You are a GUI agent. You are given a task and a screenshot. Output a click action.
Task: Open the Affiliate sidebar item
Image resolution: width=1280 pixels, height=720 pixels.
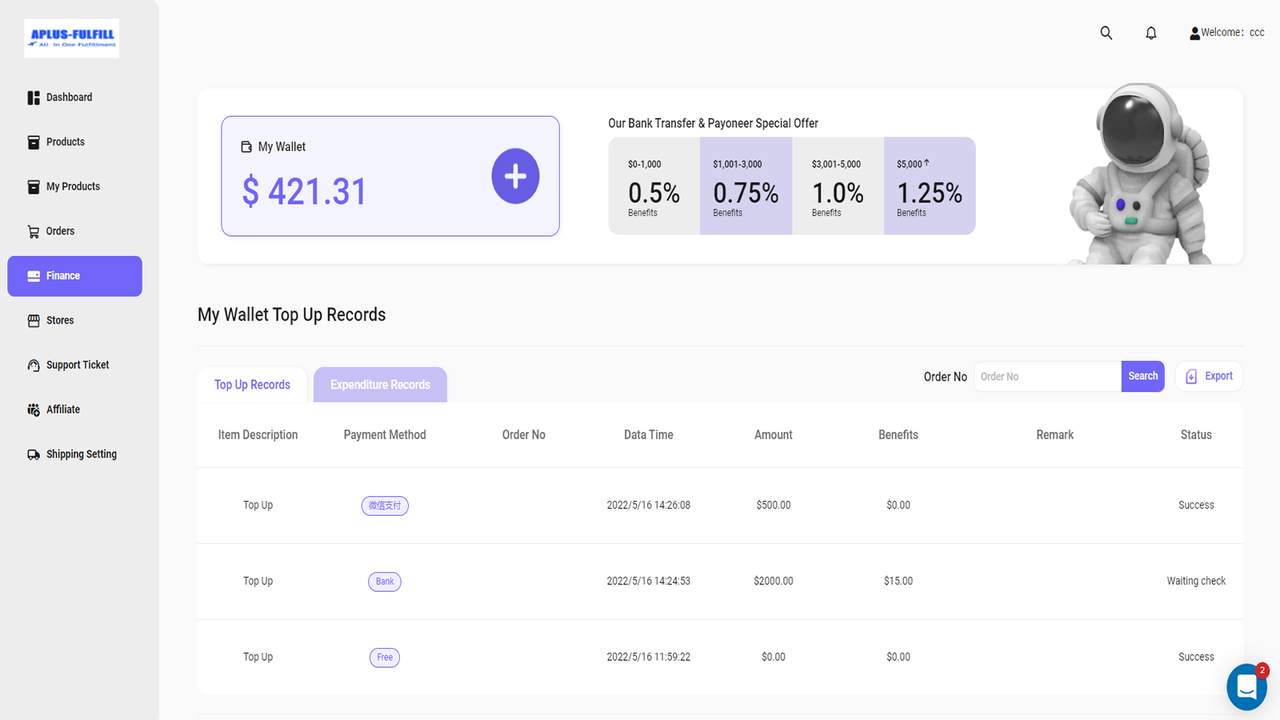tap(53, 409)
